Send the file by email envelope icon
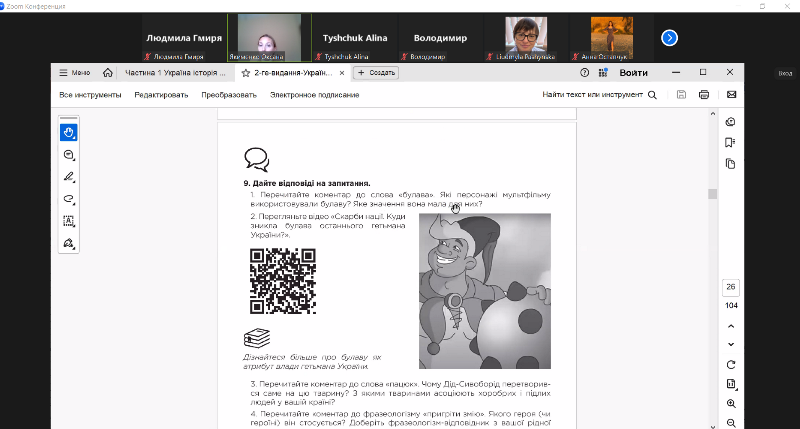800x429 pixels. point(731,95)
